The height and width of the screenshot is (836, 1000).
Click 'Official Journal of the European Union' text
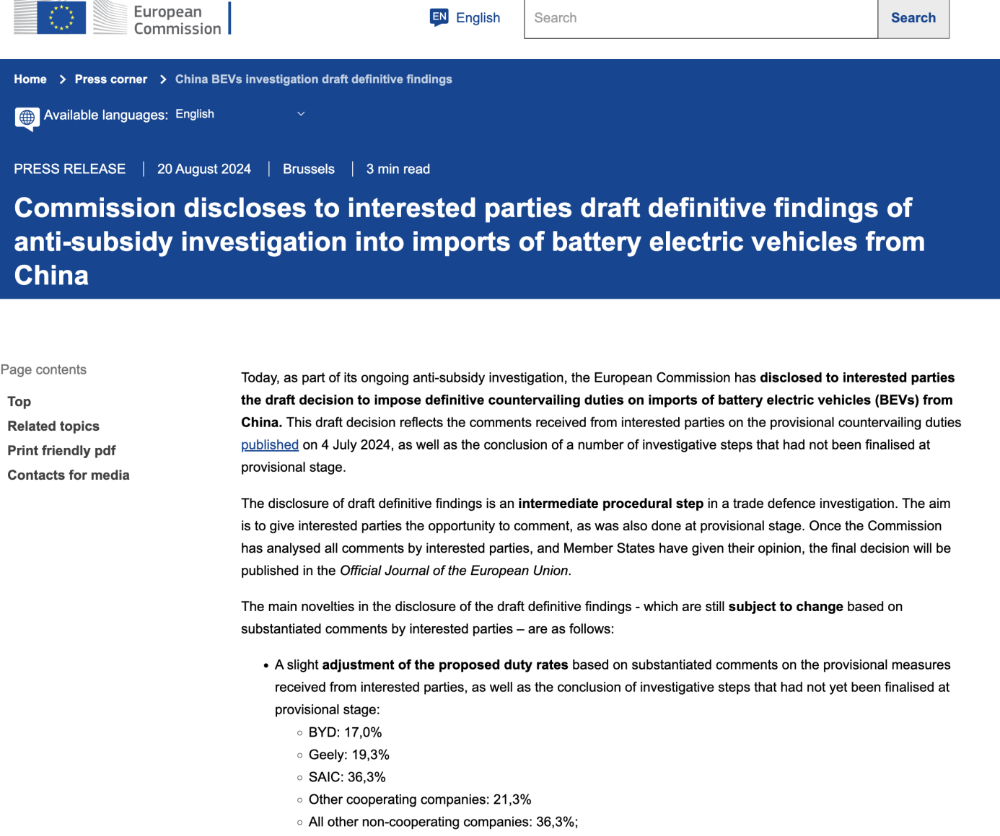(454, 571)
